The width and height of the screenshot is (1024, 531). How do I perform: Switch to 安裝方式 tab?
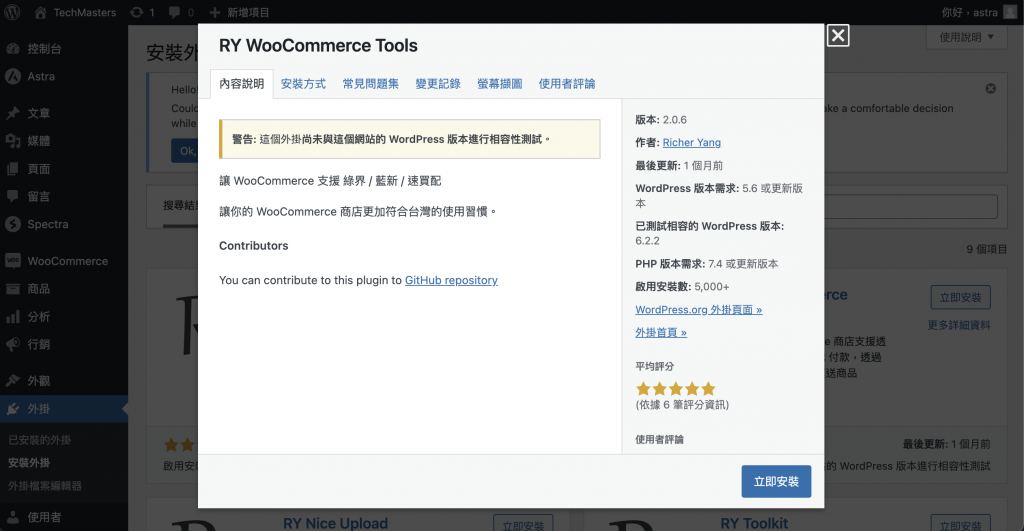tap(303, 84)
